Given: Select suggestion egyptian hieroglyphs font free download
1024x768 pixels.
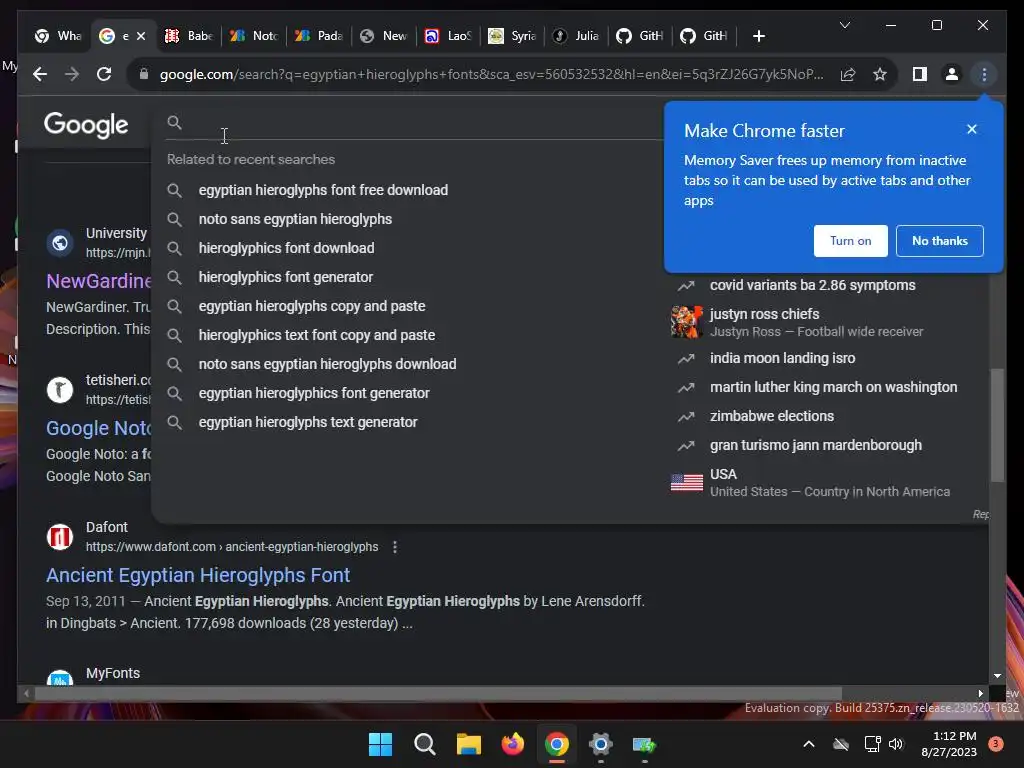Looking at the screenshot, I should [x=323, y=190].
